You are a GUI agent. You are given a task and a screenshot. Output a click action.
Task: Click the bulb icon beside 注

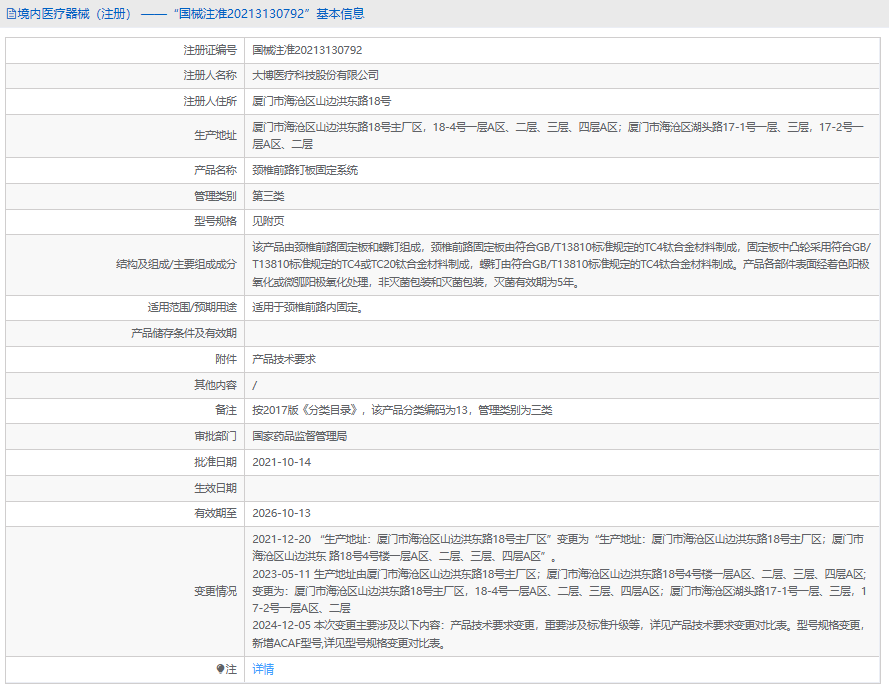click(x=221, y=669)
